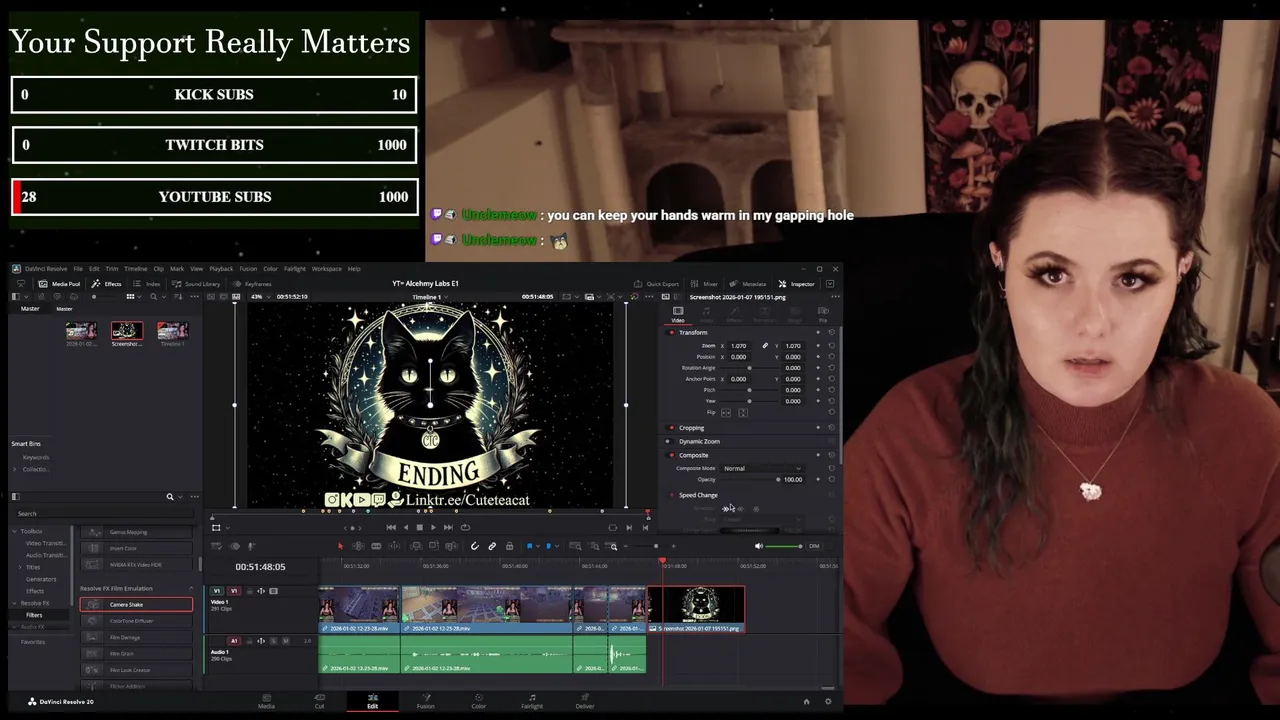Expand the Toolbox effects tree
The height and width of the screenshot is (720, 1280).
[x=16, y=531]
